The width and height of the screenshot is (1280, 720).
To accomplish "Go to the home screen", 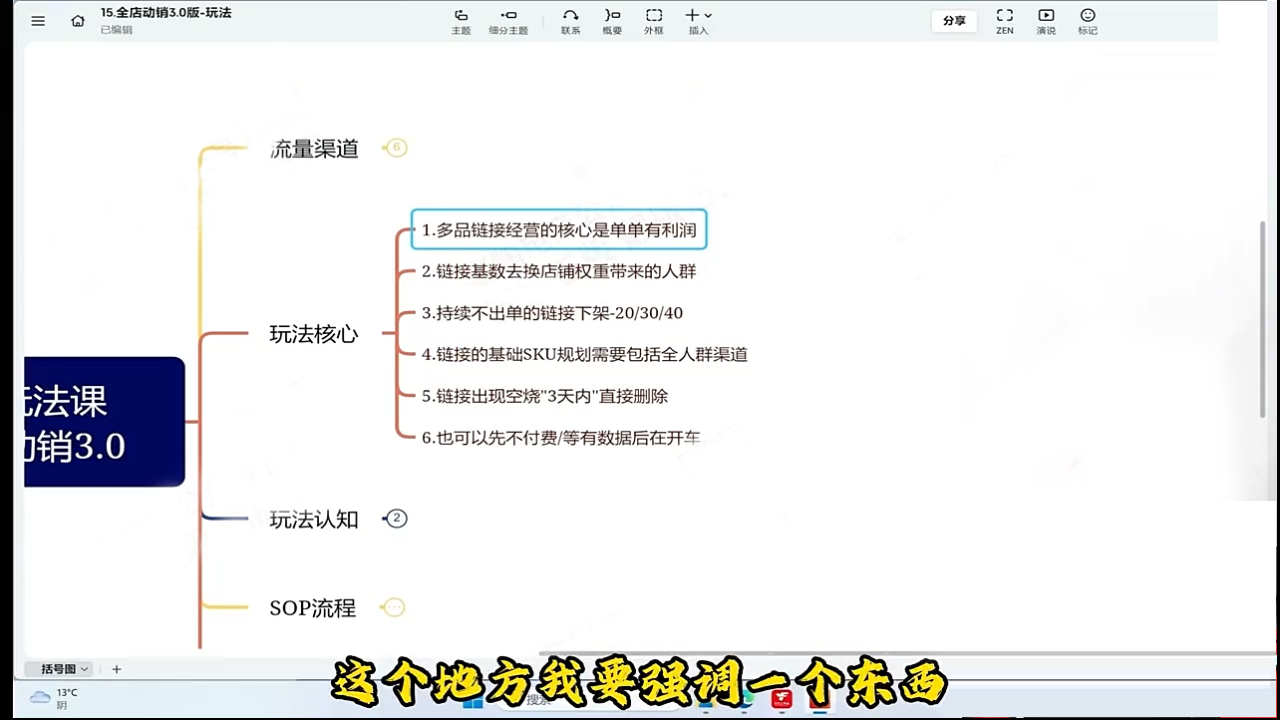I will (78, 20).
